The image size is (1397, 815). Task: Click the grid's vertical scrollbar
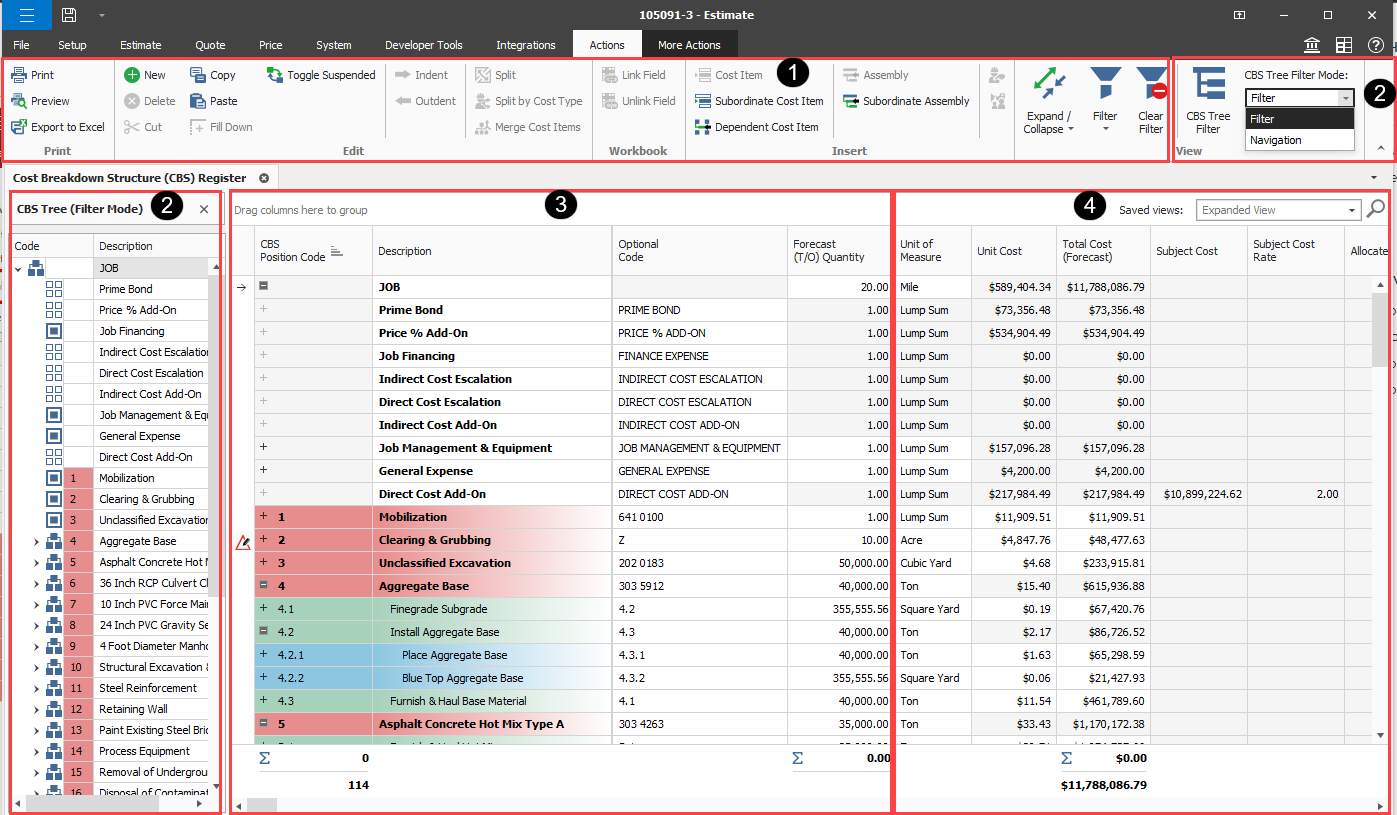click(x=1379, y=330)
